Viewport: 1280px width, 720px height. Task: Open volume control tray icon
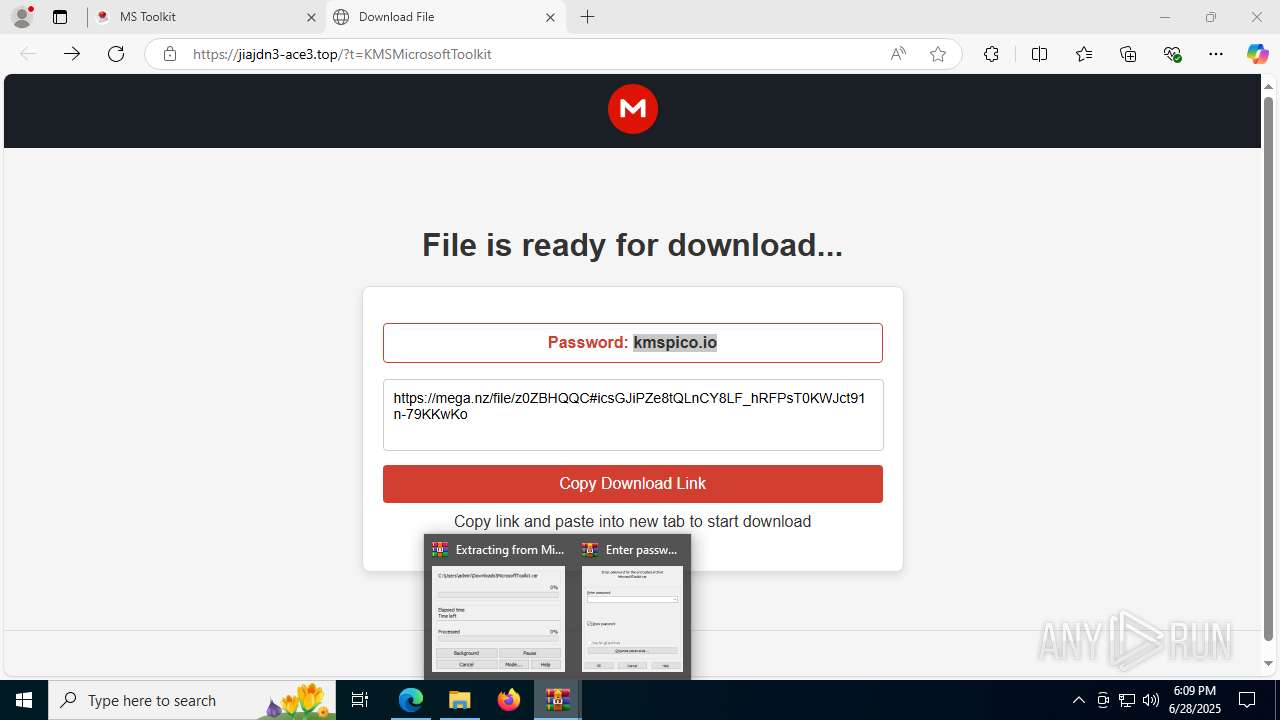click(x=1151, y=700)
